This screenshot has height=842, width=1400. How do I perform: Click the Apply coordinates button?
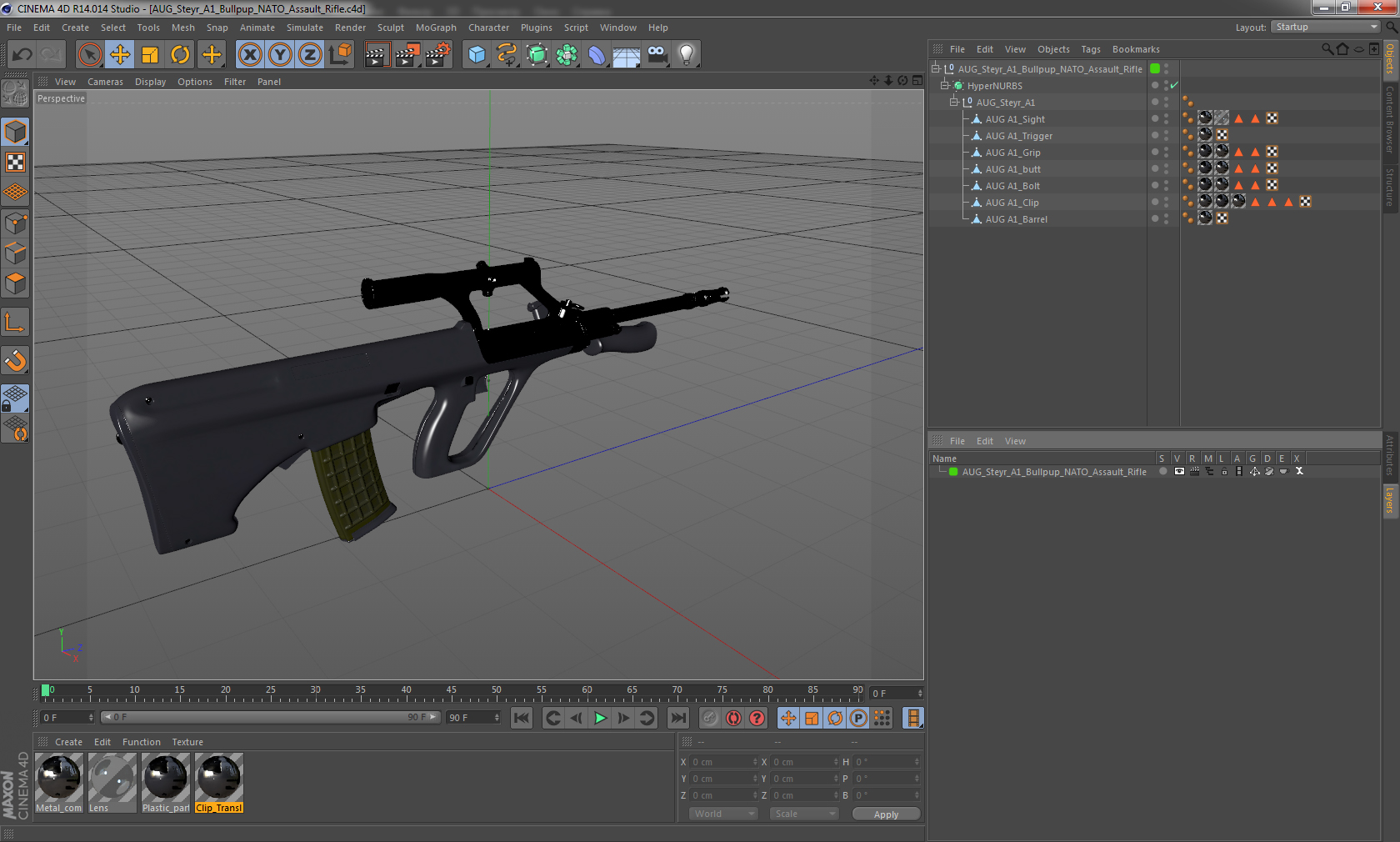pos(886,814)
